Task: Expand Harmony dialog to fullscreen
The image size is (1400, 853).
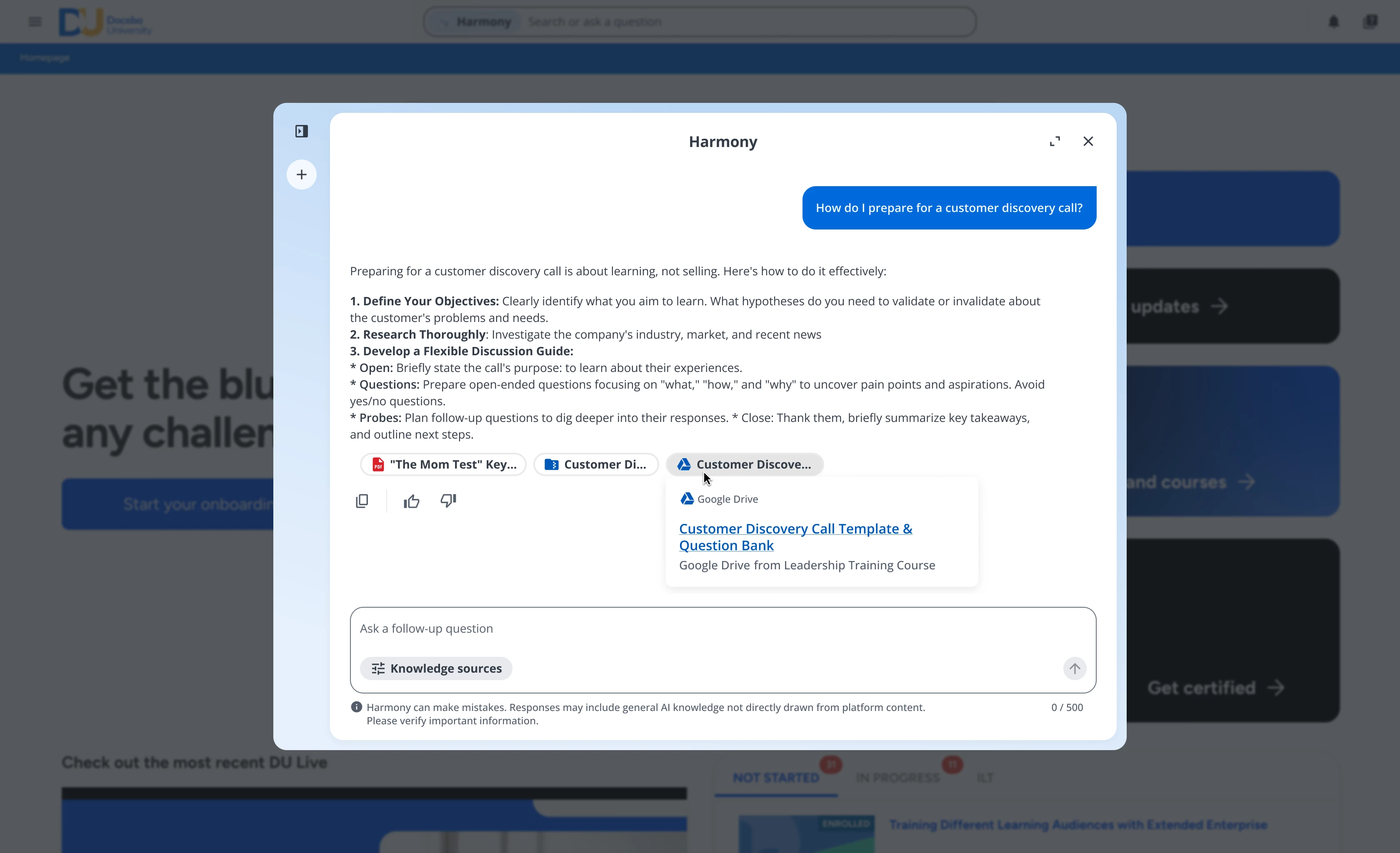Action: [x=1055, y=142]
